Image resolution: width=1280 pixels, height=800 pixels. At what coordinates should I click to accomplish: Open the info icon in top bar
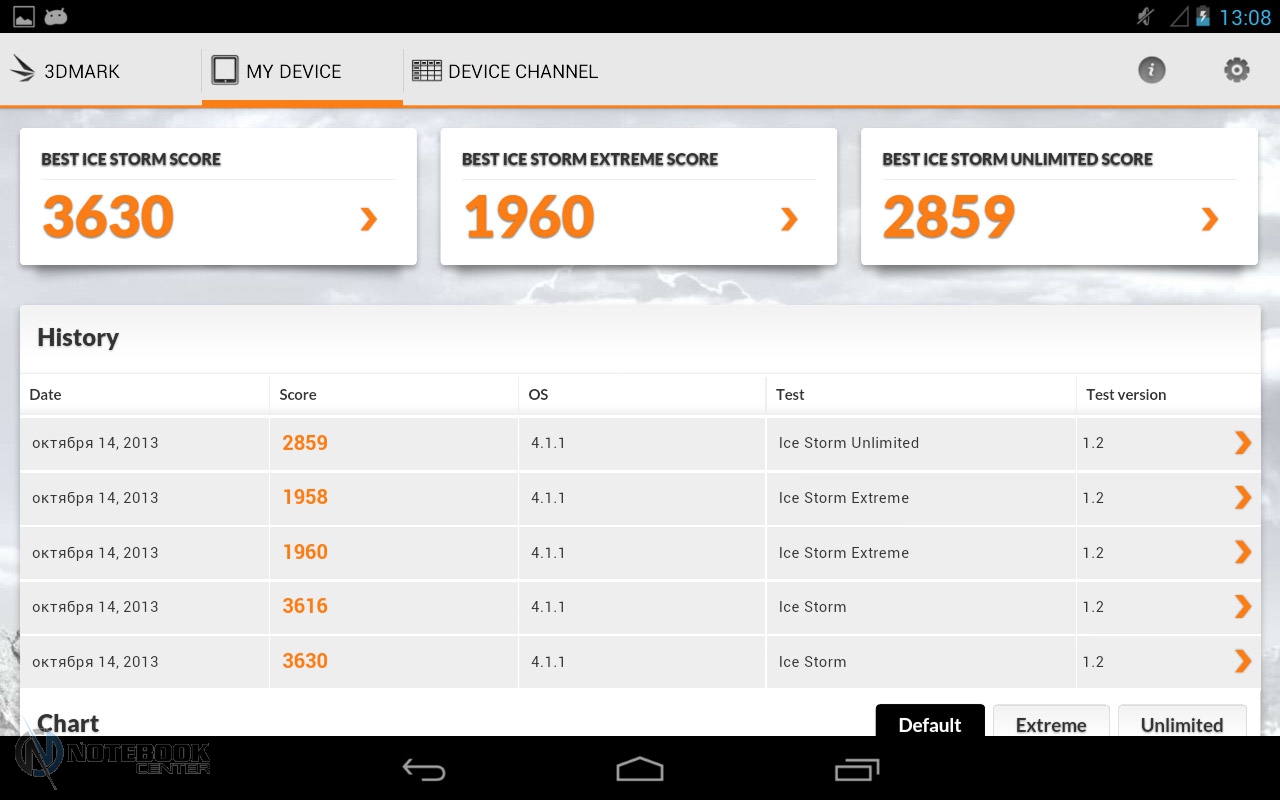(1152, 70)
